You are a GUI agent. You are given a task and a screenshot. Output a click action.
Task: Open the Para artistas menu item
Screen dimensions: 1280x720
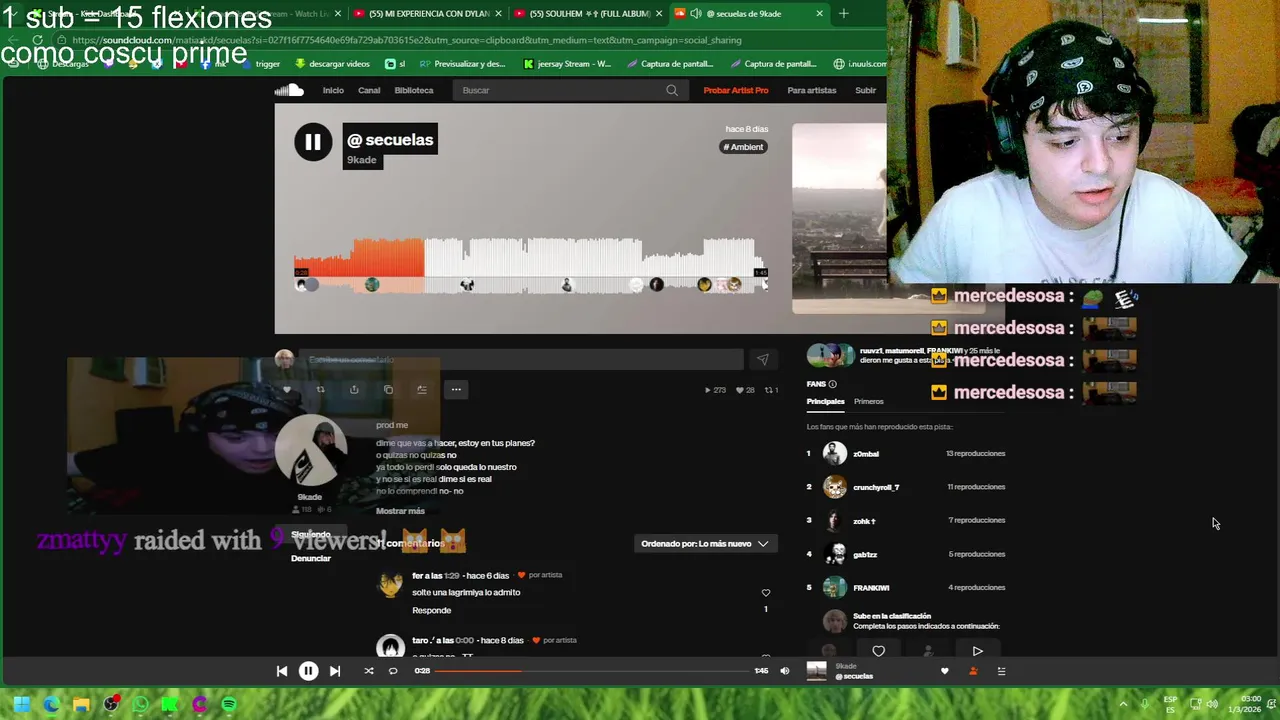tap(812, 90)
